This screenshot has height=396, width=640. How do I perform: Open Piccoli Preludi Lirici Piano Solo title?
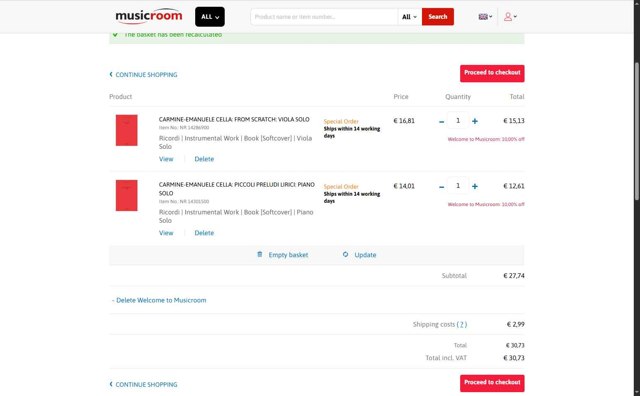coord(237,189)
